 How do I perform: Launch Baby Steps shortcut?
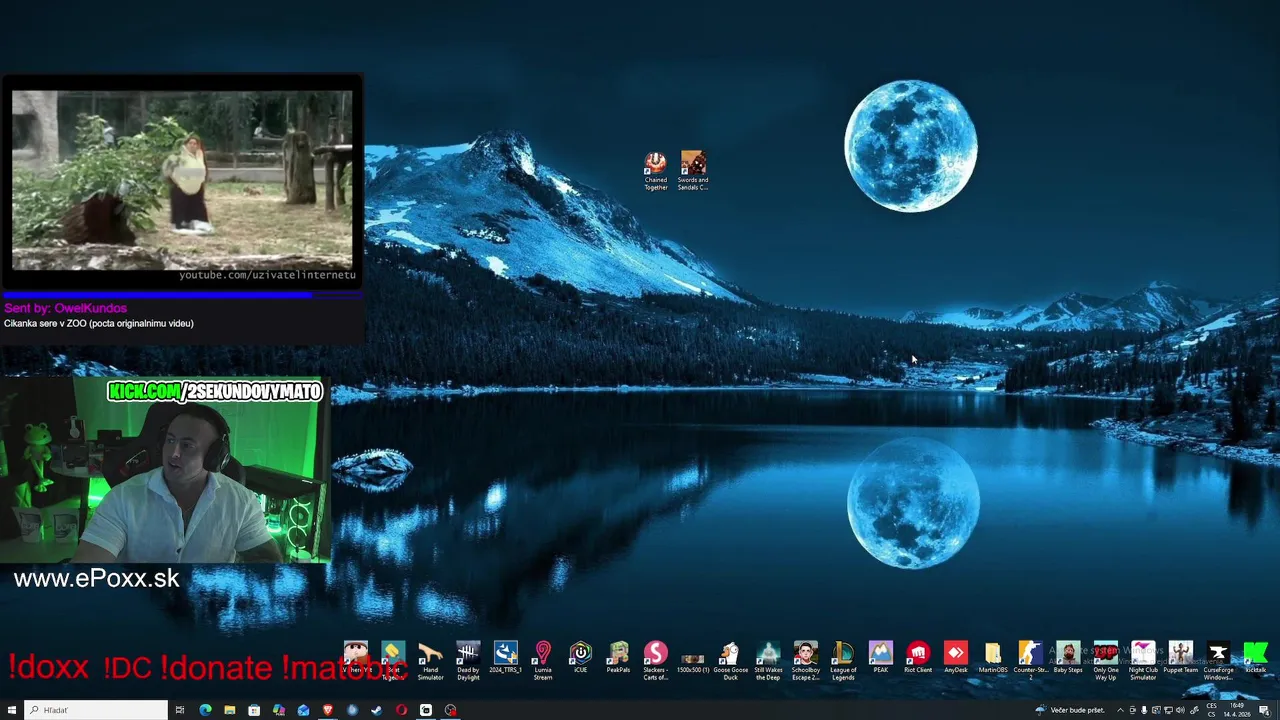tap(1068, 658)
